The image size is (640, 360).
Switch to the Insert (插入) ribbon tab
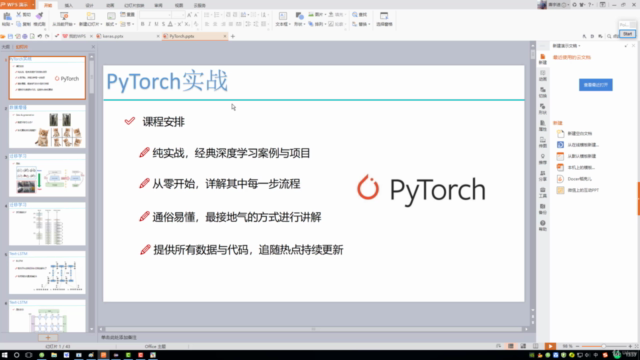coord(69,5)
